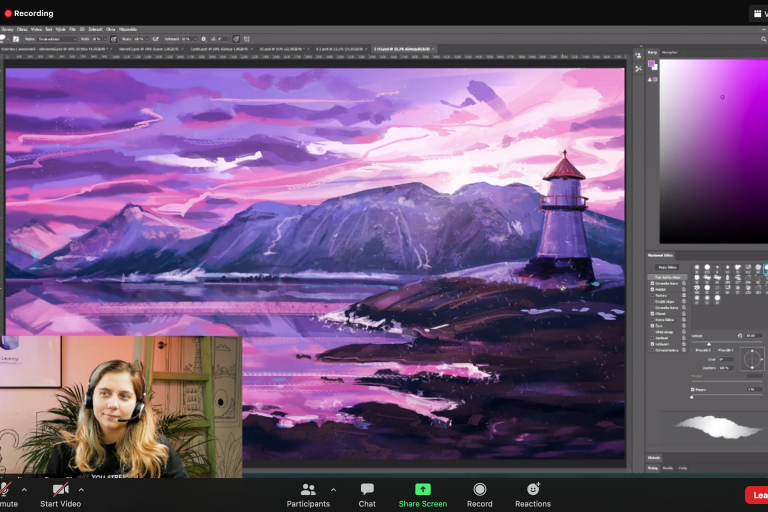Viewport: 768px width, 512px height.
Task: Click the brush angle circle control
Action: pos(753,357)
